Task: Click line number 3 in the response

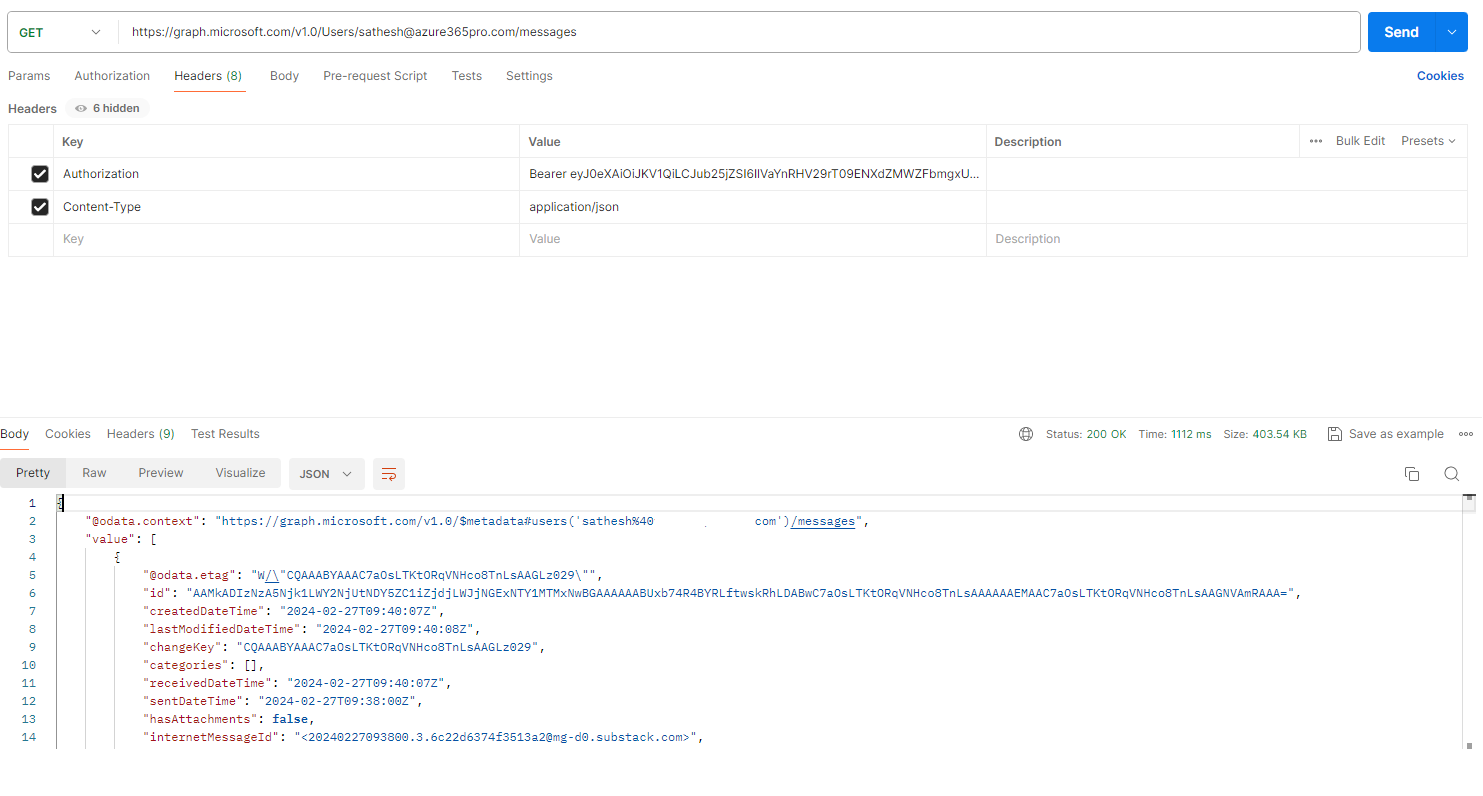Action: click(32, 539)
